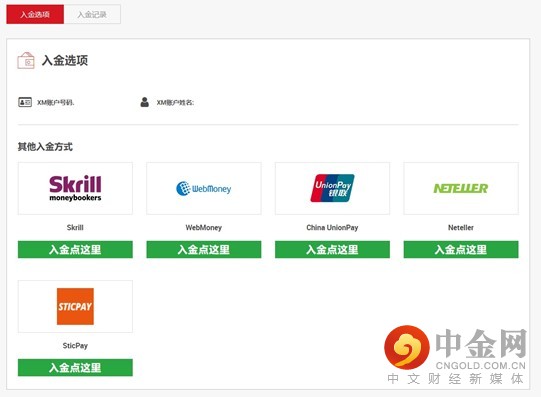Click the 入金选项 page heading text
This screenshot has width=541, height=397.
[x=65, y=61]
